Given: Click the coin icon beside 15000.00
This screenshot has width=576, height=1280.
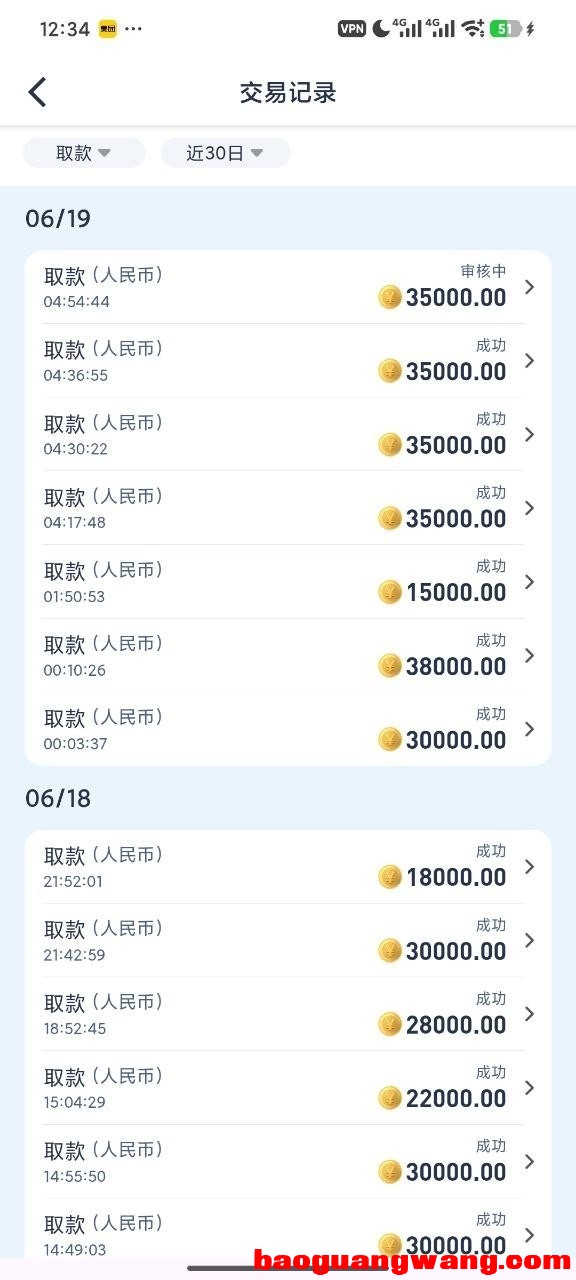Looking at the screenshot, I should pos(390,592).
